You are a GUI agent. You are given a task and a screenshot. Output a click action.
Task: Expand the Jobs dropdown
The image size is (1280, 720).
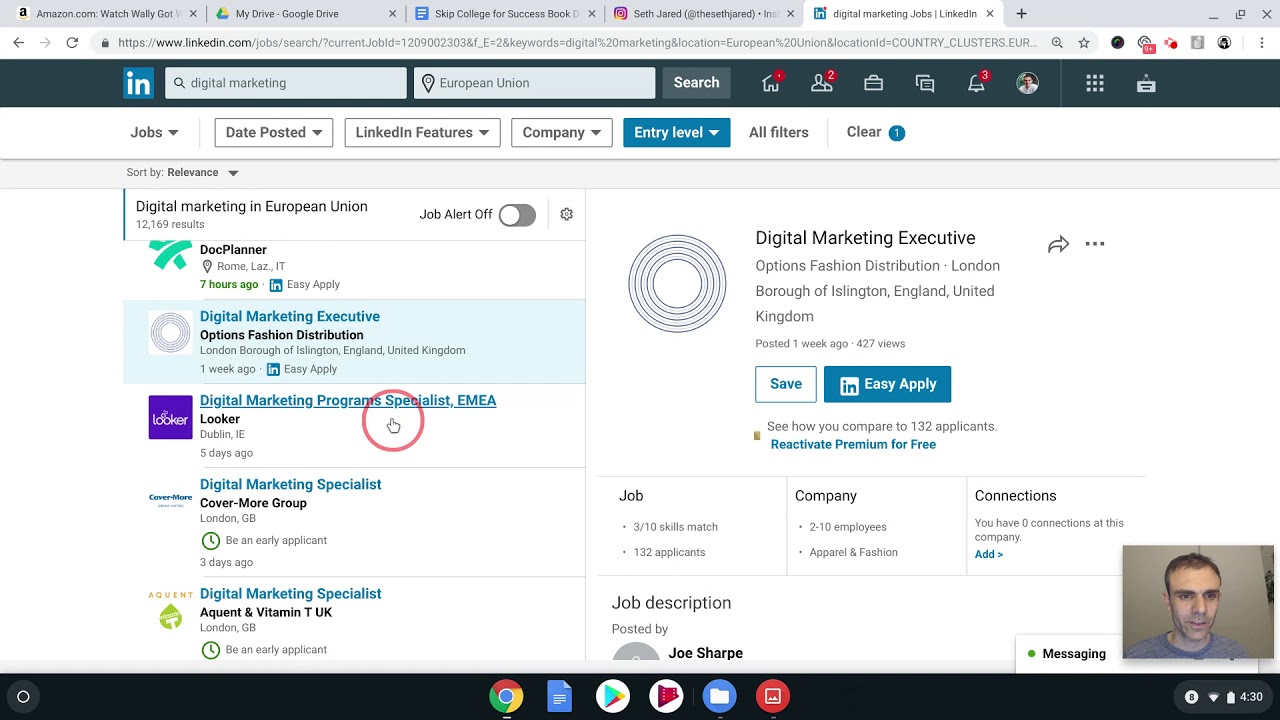tap(154, 132)
